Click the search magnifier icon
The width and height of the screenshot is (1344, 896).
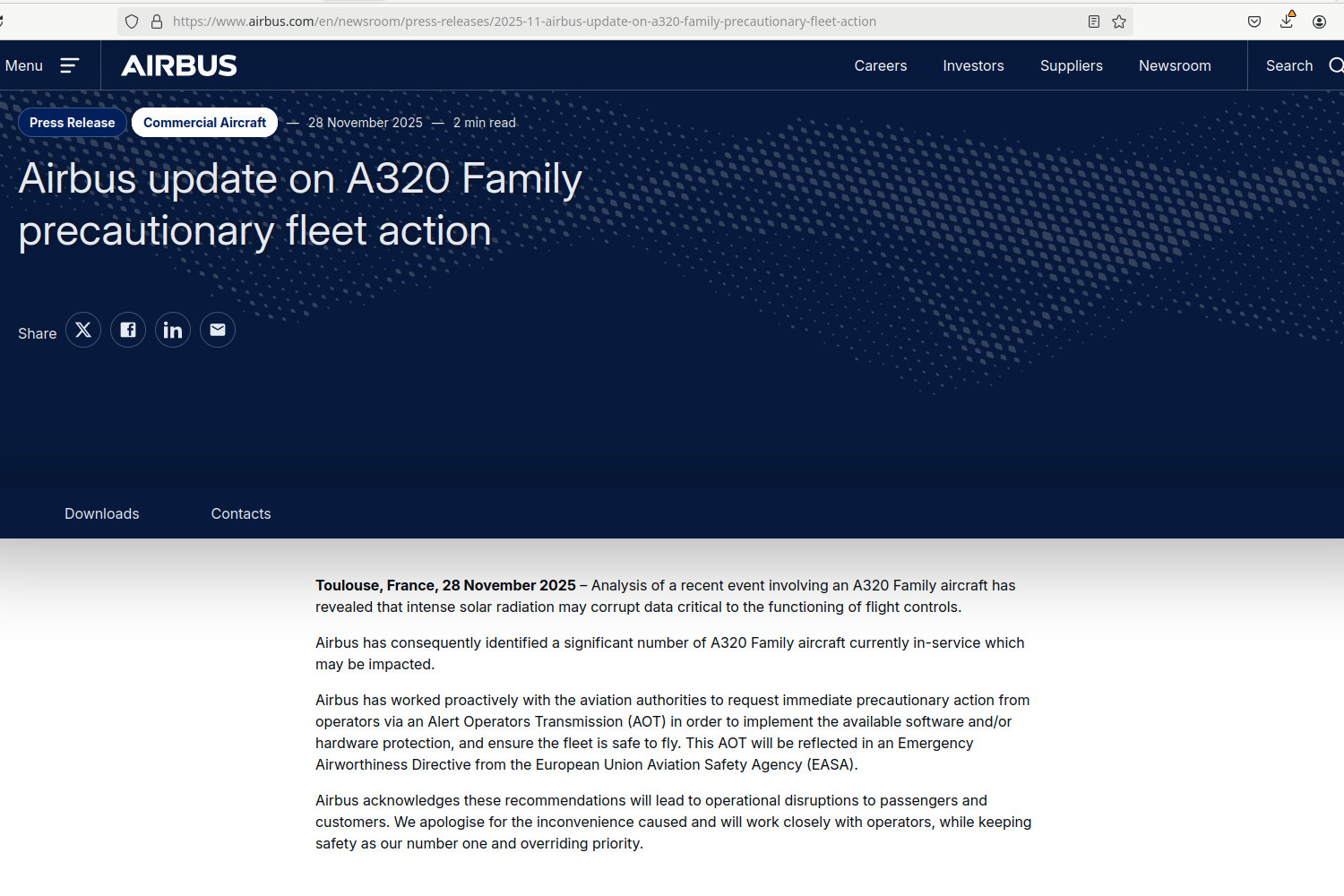1335,65
